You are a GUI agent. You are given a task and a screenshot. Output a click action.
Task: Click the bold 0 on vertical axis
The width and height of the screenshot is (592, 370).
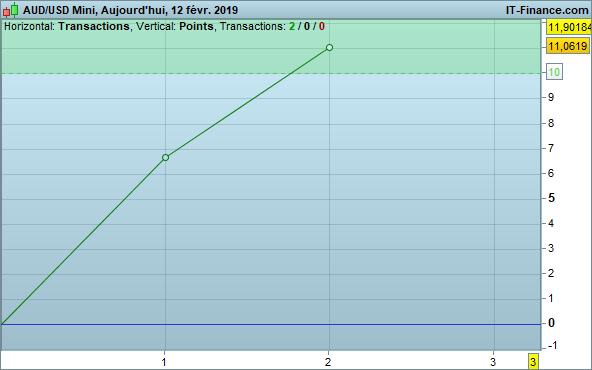click(x=551, y=323)
